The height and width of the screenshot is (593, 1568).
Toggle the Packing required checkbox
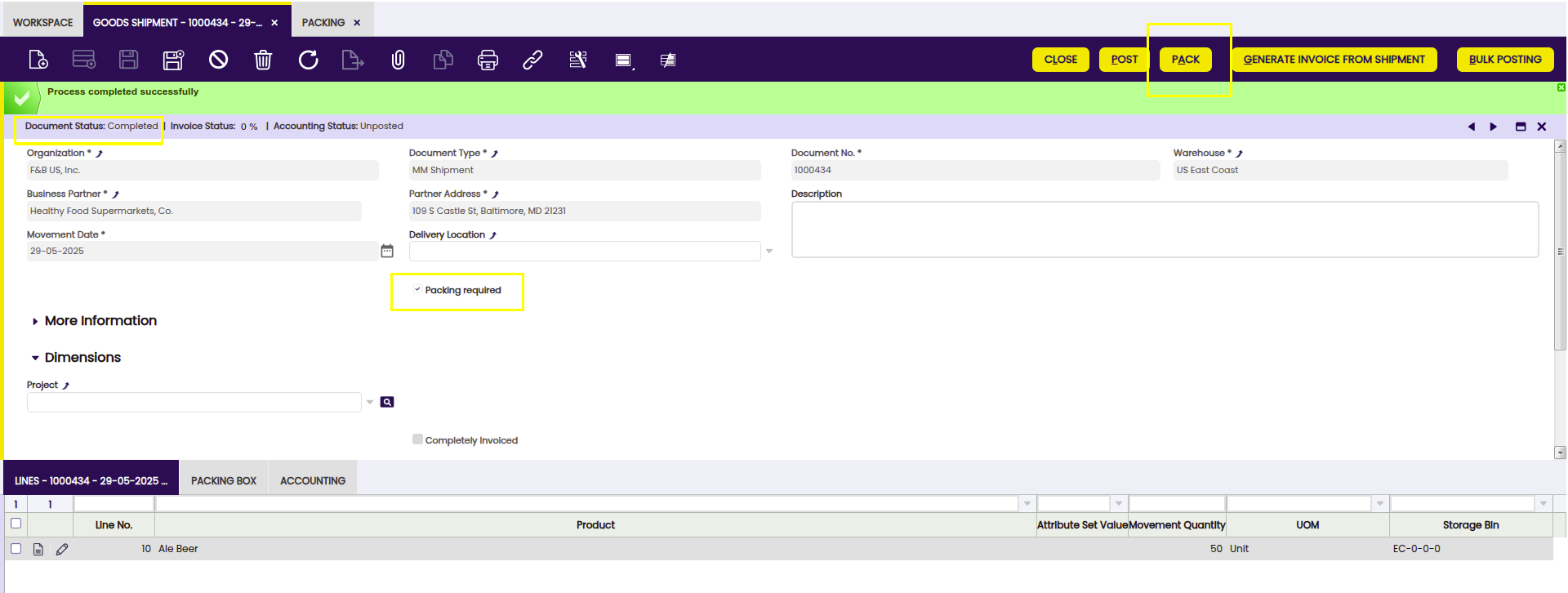[417, 290]
